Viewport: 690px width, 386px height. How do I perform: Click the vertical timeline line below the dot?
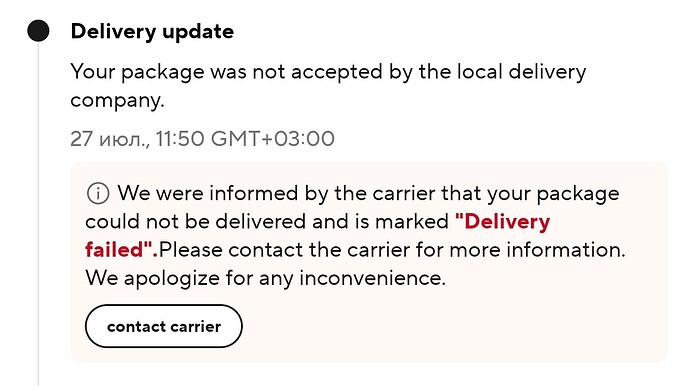click(38, 211)
